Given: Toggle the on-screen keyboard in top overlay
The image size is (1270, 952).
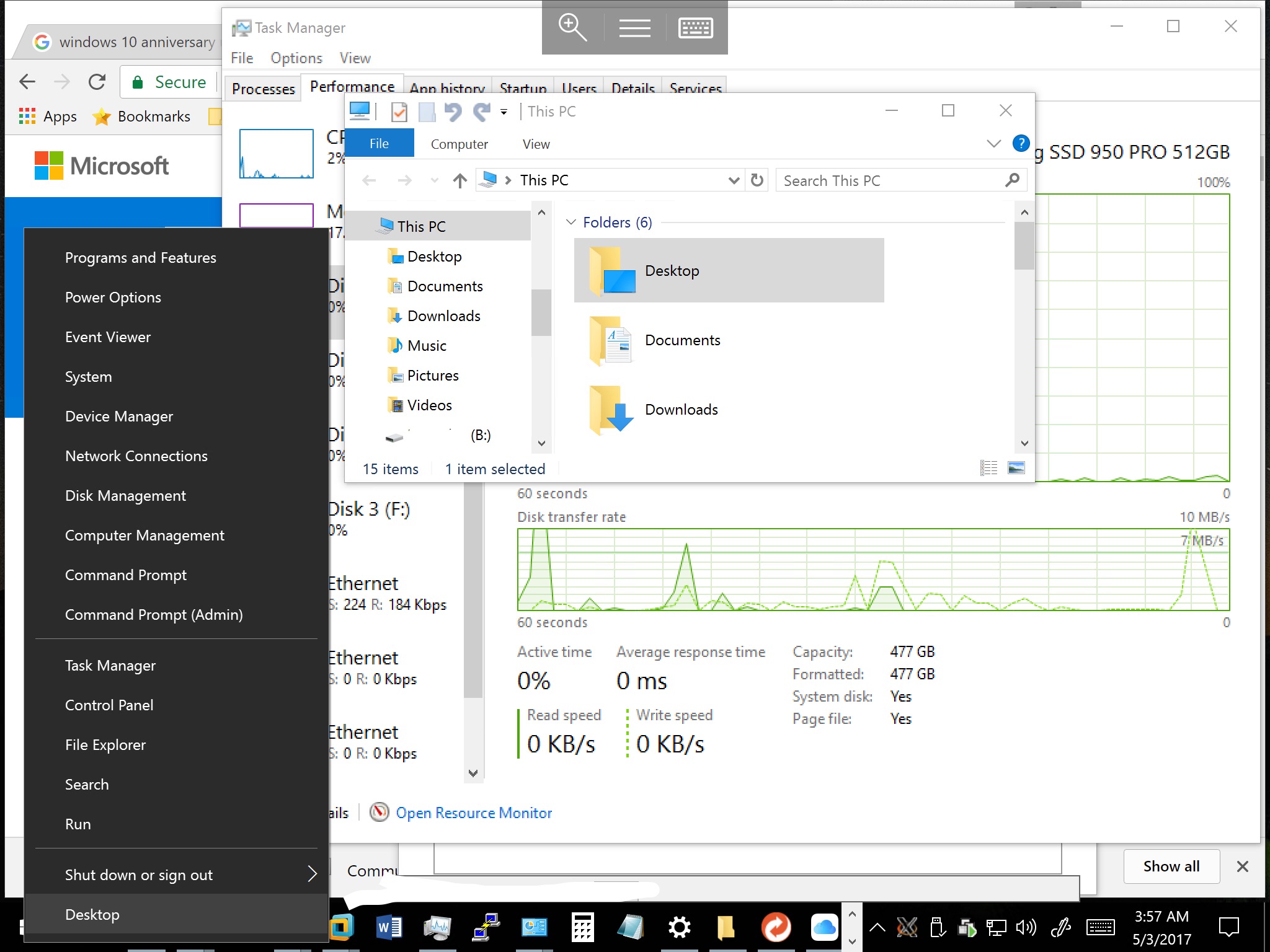Looking at the screenshot, I should (695, 28).
